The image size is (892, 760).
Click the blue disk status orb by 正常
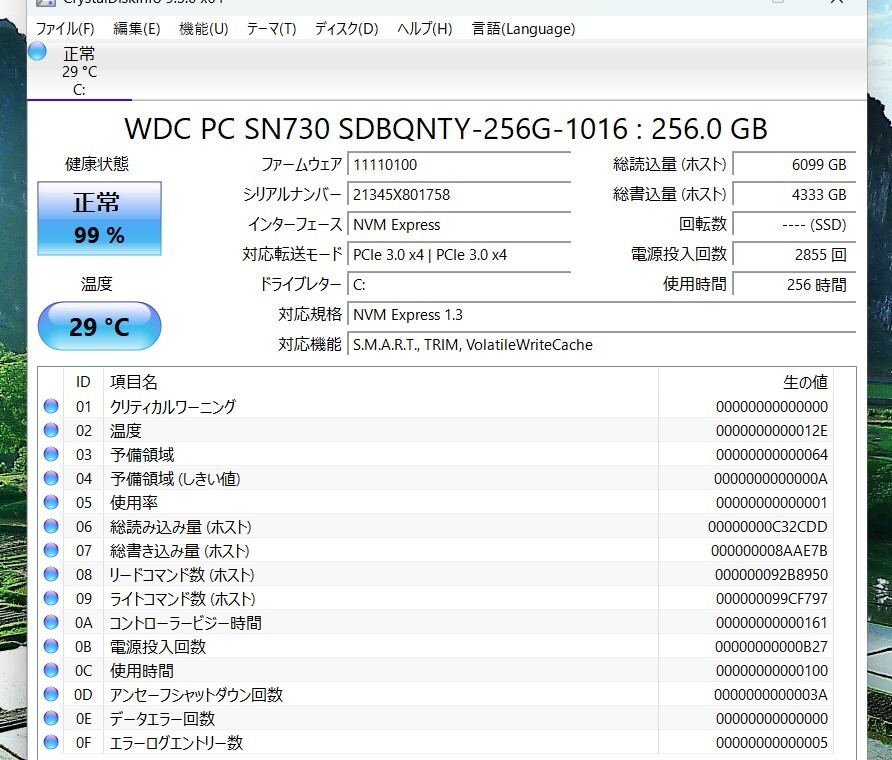37,51
